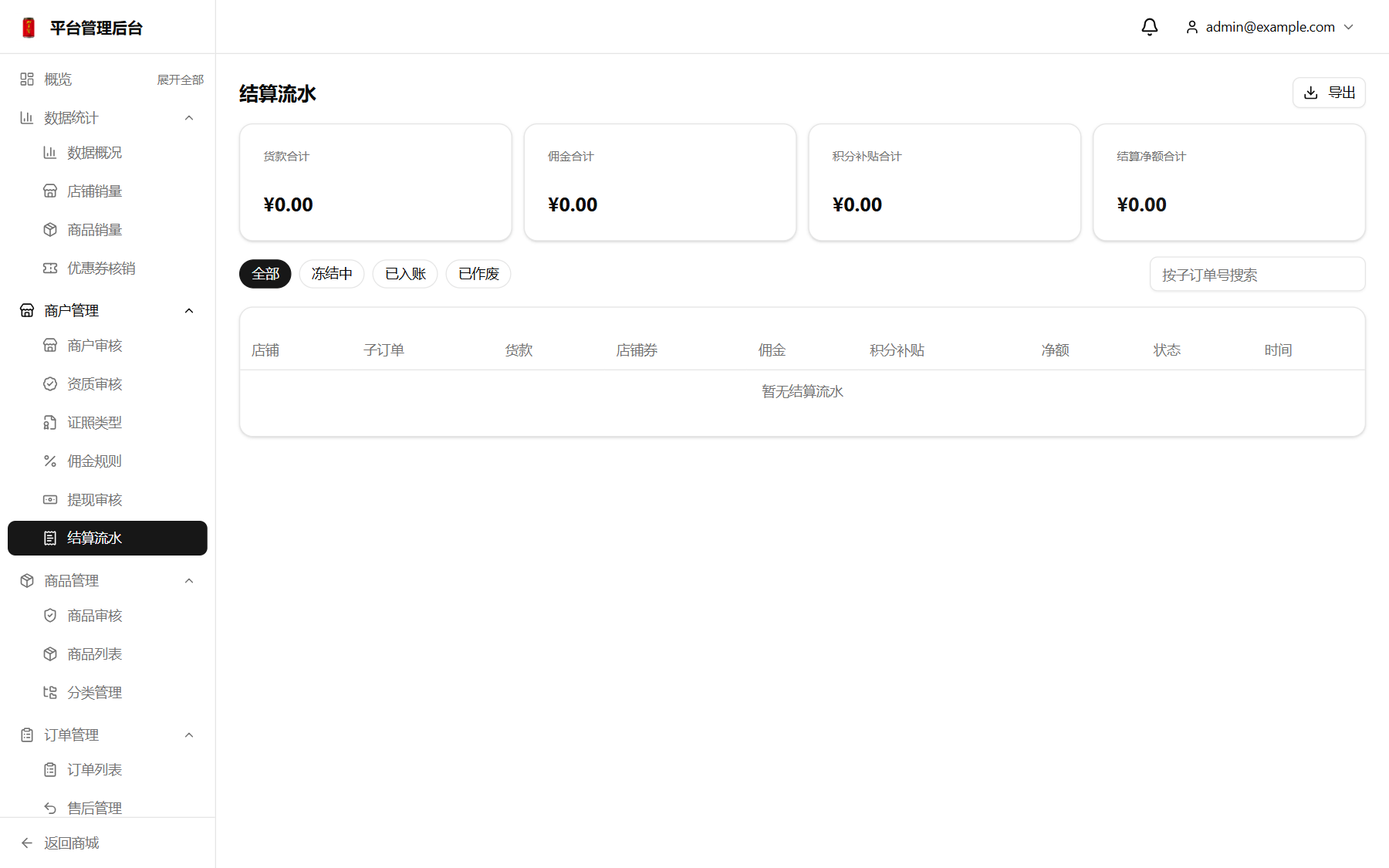The width and height of the screenshot is (1389, 868).
Task: Click the 货款合计 summary card
Action: click(376, 182)
